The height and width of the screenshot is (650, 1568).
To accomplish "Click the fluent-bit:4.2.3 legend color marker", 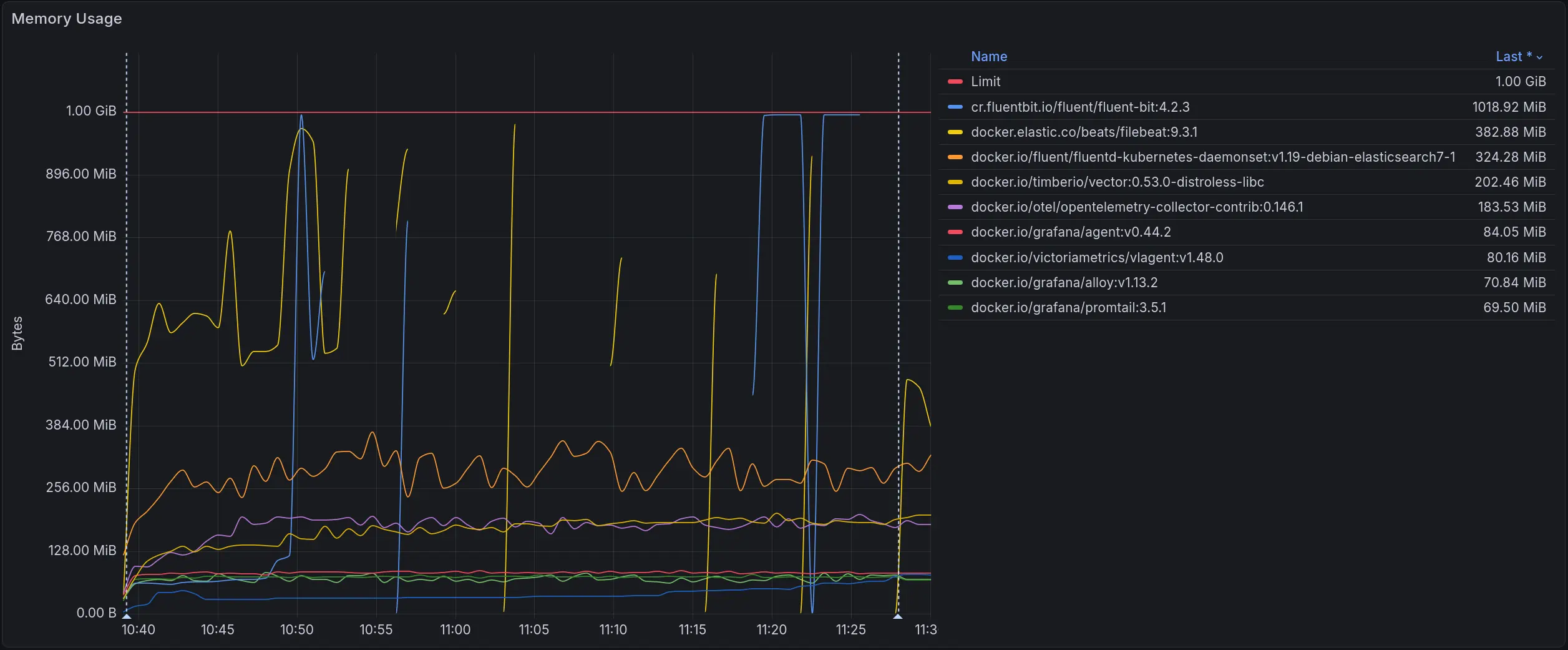I will (x=955, y=107).
